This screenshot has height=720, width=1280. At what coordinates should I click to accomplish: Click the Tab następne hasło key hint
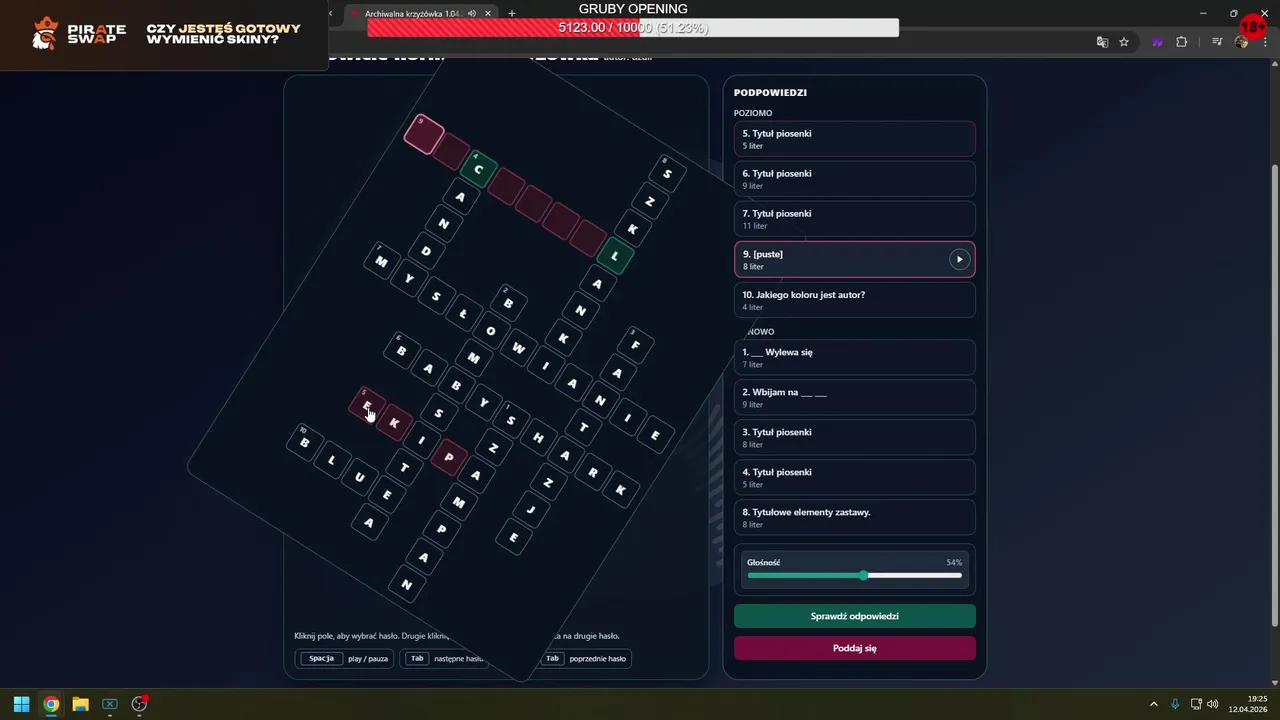click(x=417, y=658)
